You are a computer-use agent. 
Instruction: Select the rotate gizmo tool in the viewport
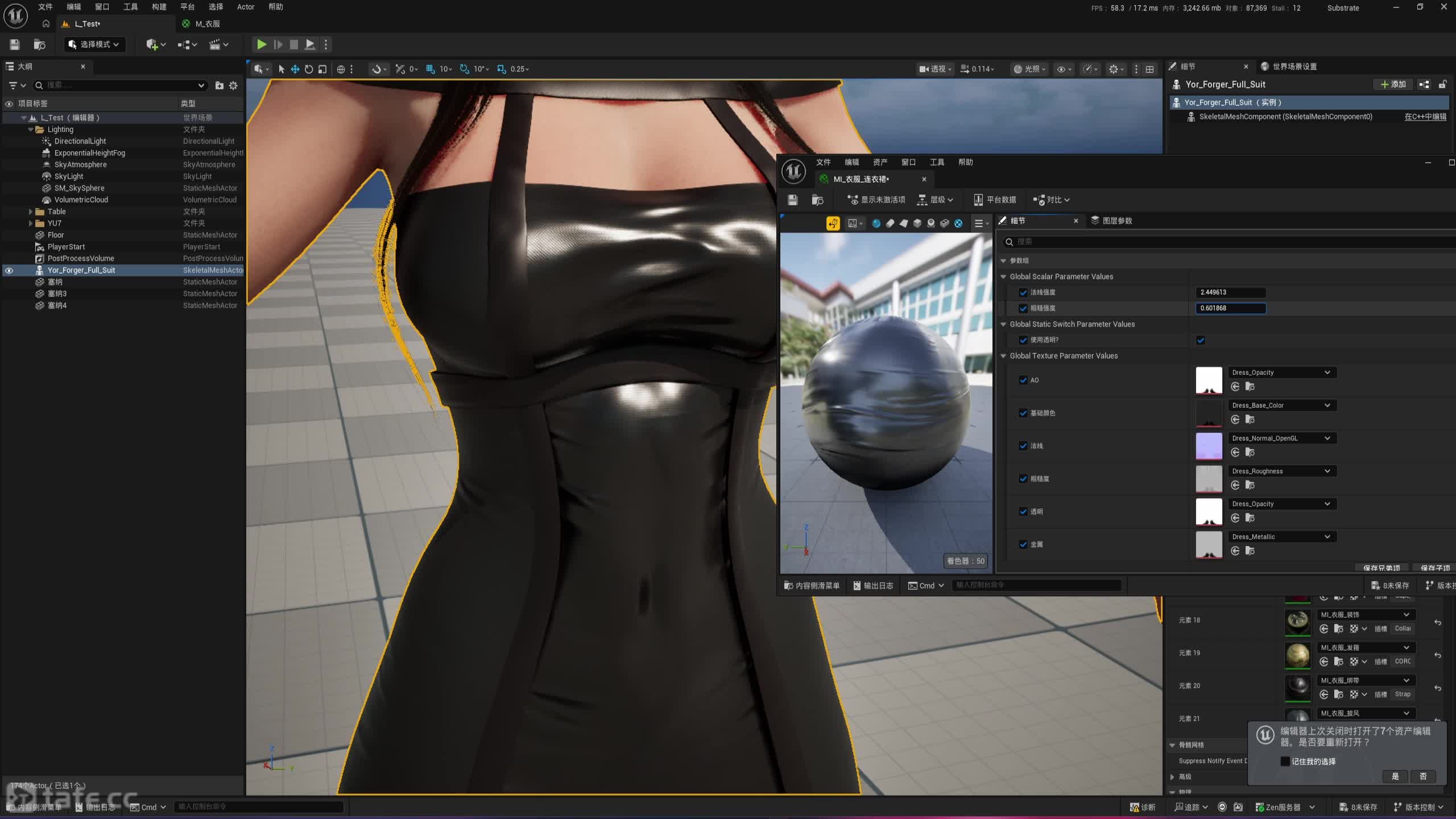pyautogui.click(x=309, y=69)
